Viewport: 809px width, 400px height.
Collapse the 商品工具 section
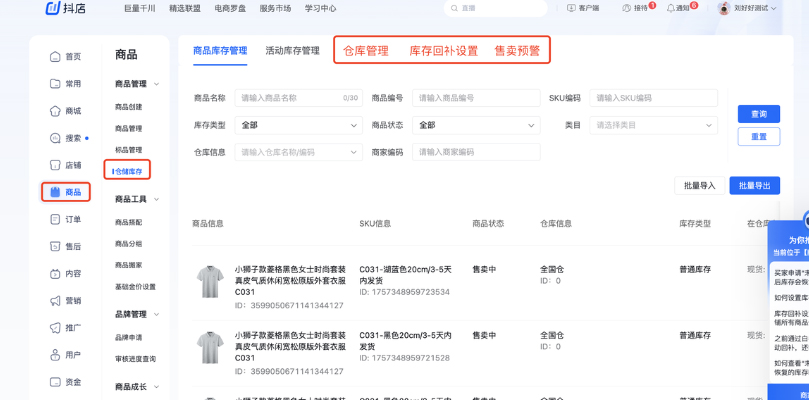(156, 199)
